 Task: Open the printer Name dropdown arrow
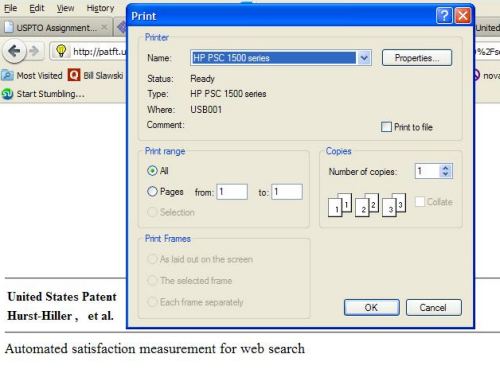click(364, 58)
